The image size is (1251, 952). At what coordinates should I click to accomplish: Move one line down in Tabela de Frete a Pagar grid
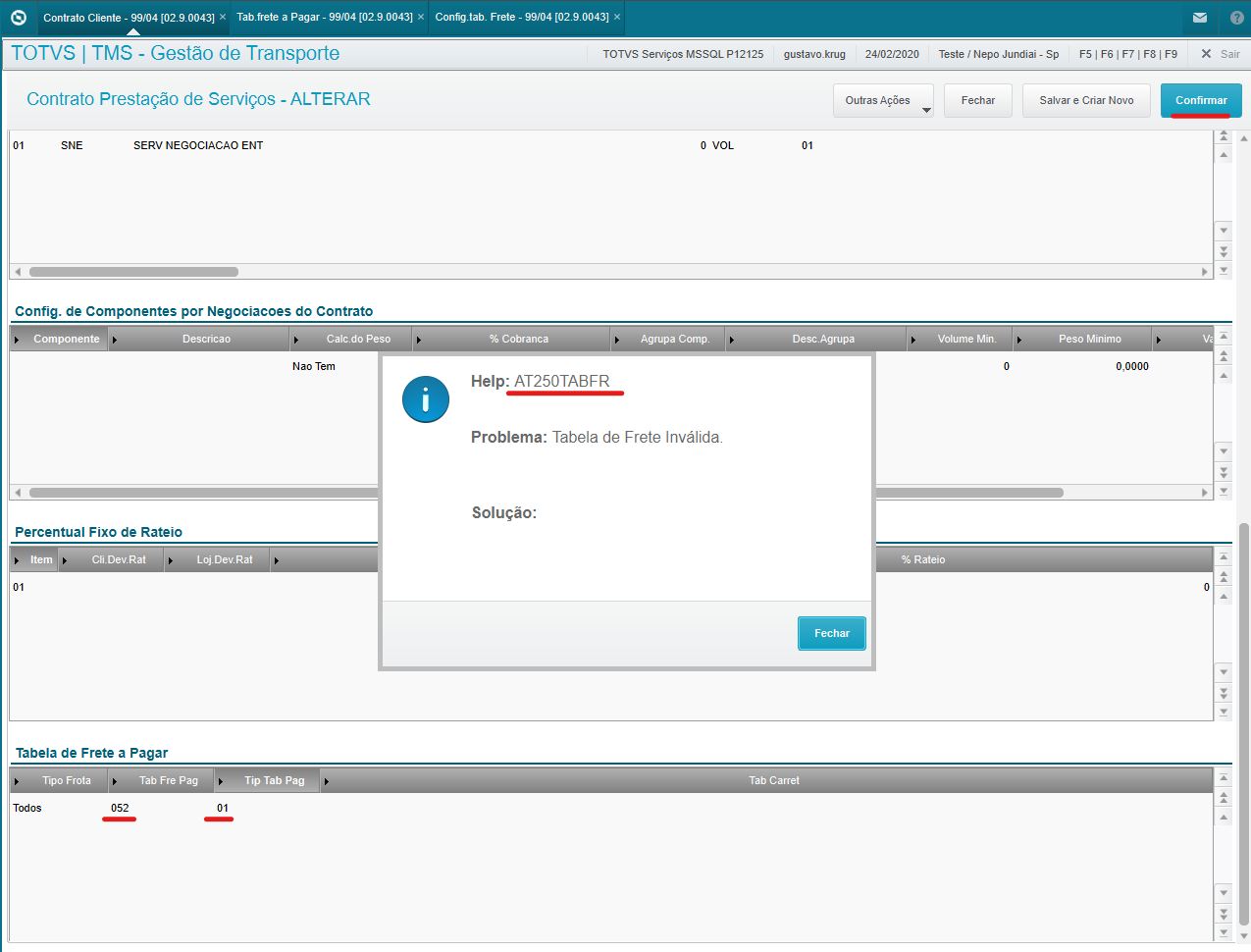(x=1224, y=892)
